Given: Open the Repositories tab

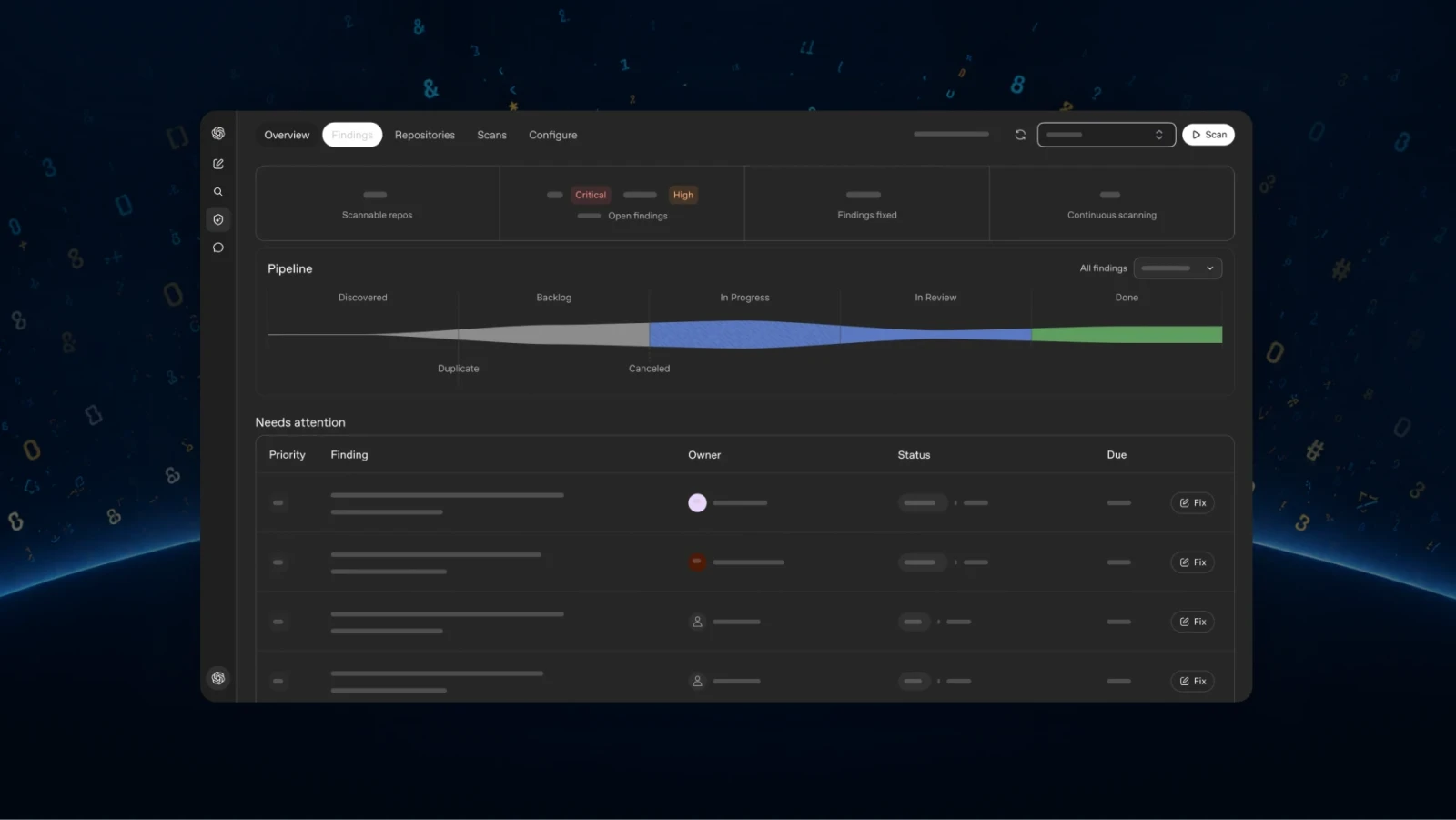Looking at the screenshot, I should tap(425, 135).
